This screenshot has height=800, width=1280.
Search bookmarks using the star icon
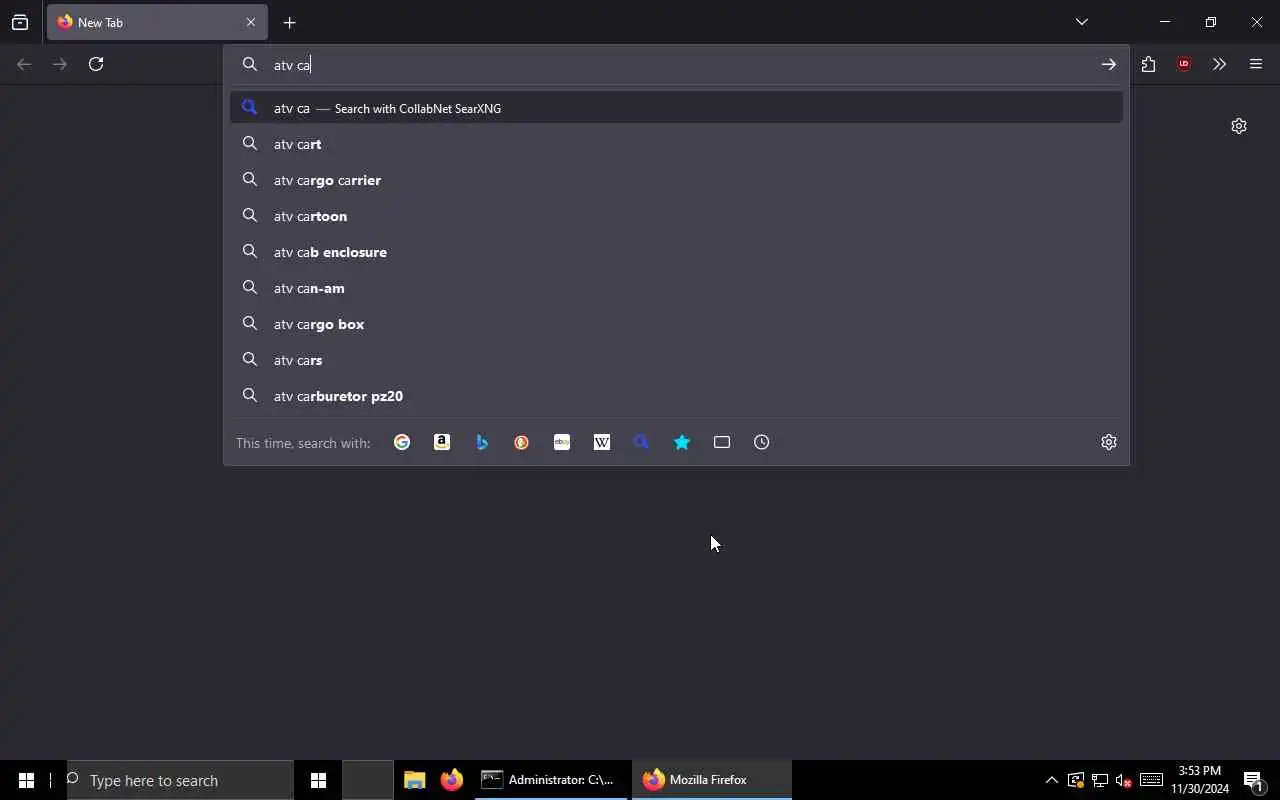click(x=682, y=442)
